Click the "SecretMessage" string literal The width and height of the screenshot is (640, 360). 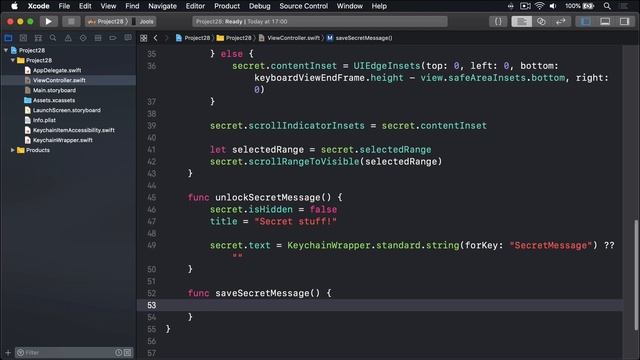point(551,245)
